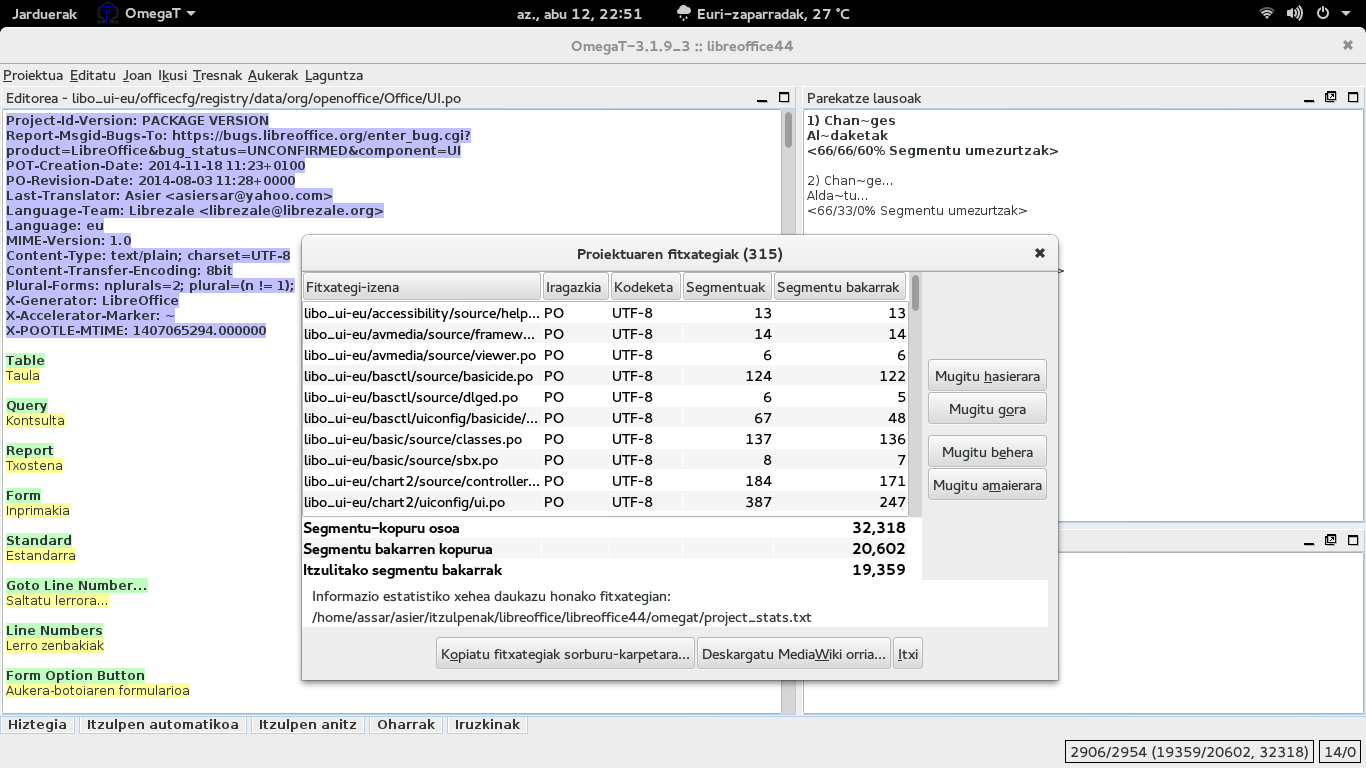
Task: Select libo_ui-eu/basctl/source/dlged.po row
Action: pos(606,397)
